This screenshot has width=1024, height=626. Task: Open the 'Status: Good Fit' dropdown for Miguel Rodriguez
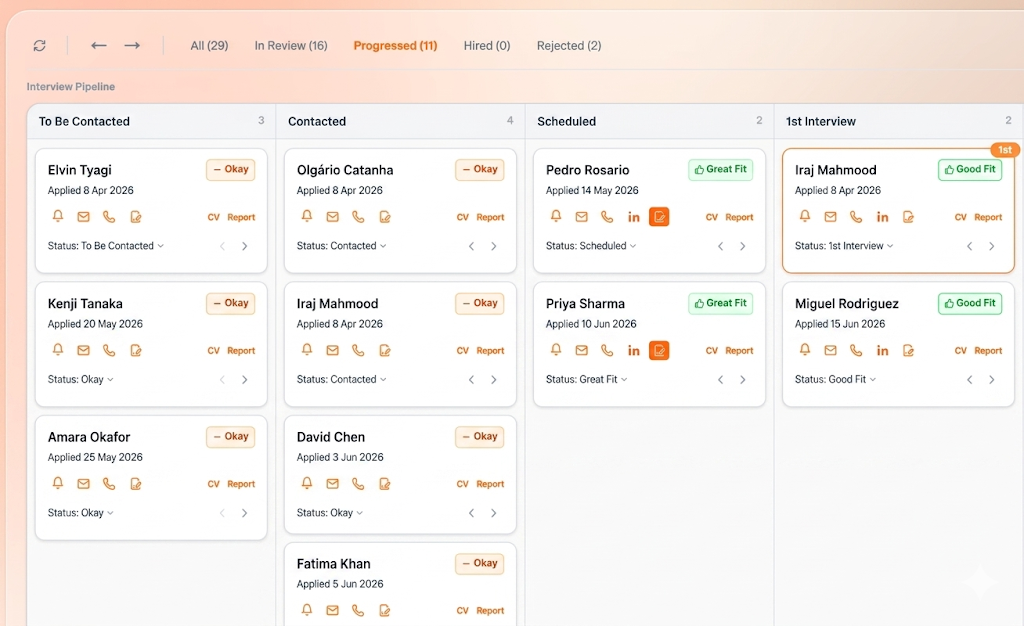(x=835, y=379)
